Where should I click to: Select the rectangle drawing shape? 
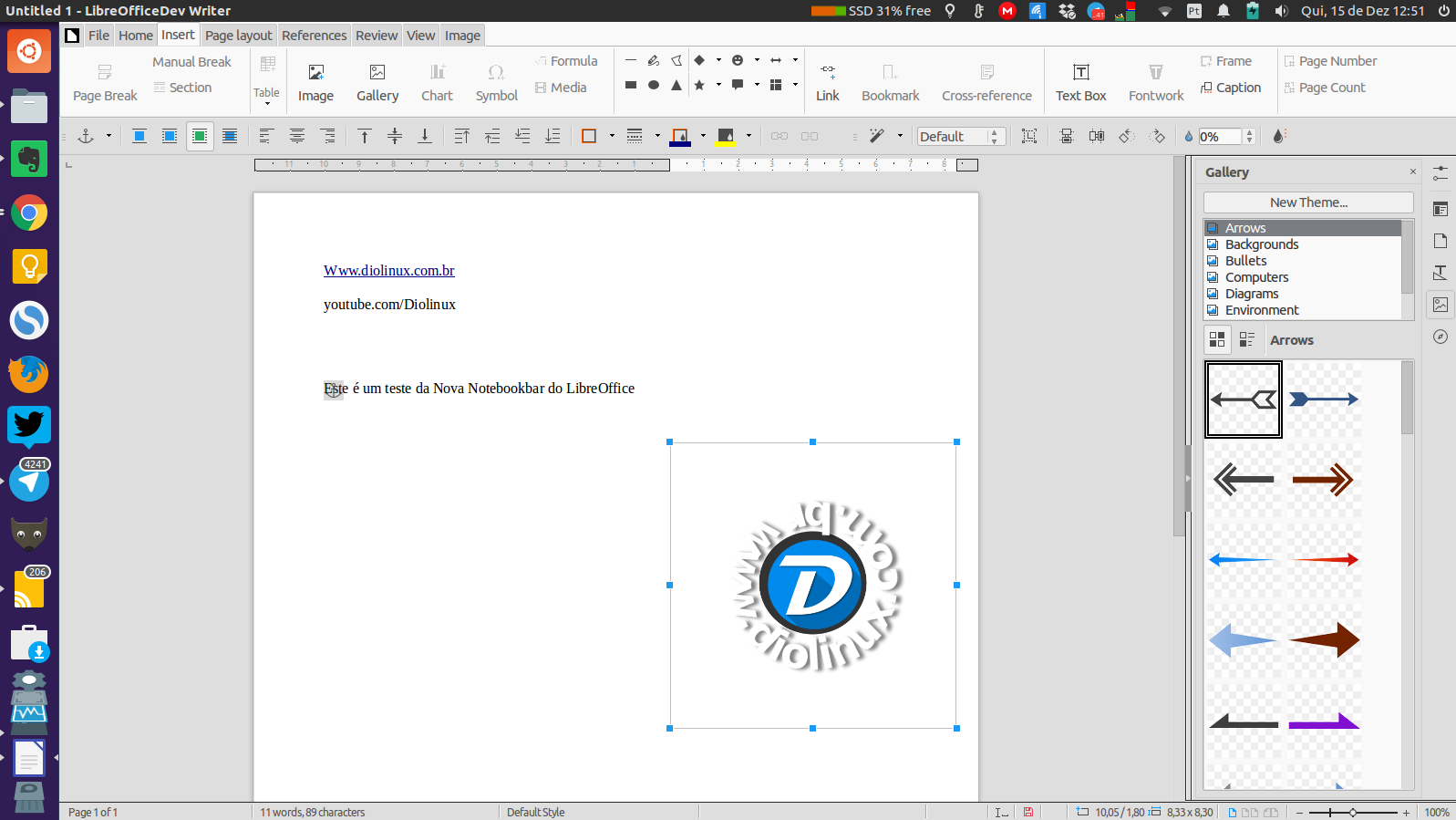click(x=631, y=85)
